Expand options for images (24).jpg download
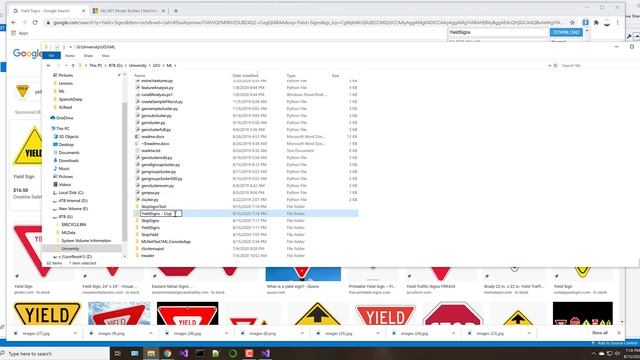The height and width of the screenshot is (360, 640). point(453,333)
